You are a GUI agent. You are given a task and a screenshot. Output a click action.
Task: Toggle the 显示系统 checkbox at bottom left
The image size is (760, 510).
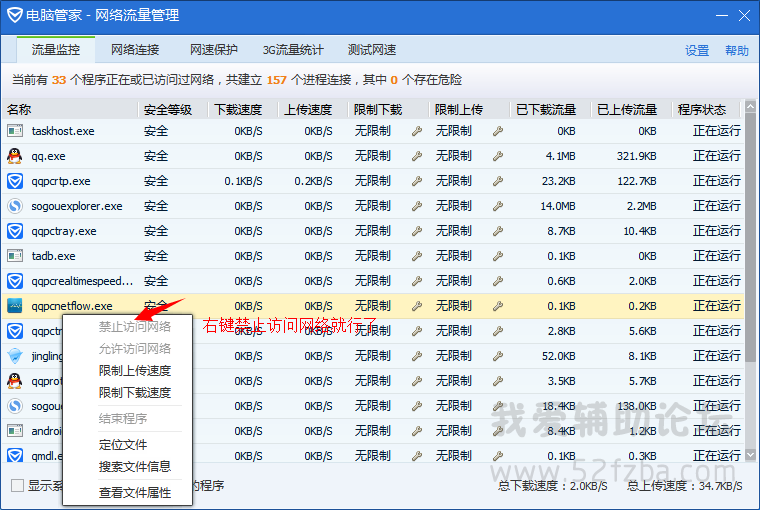[x=17, y=485]
